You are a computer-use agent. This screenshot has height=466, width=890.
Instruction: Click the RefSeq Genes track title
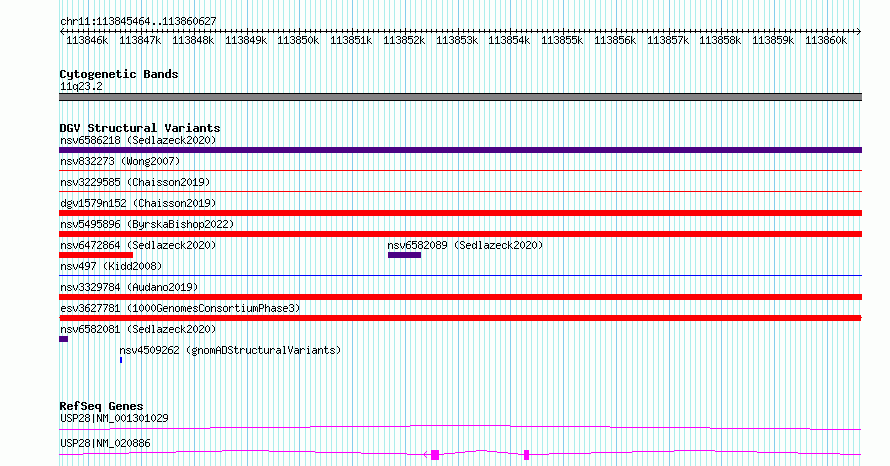pos(101,406)
